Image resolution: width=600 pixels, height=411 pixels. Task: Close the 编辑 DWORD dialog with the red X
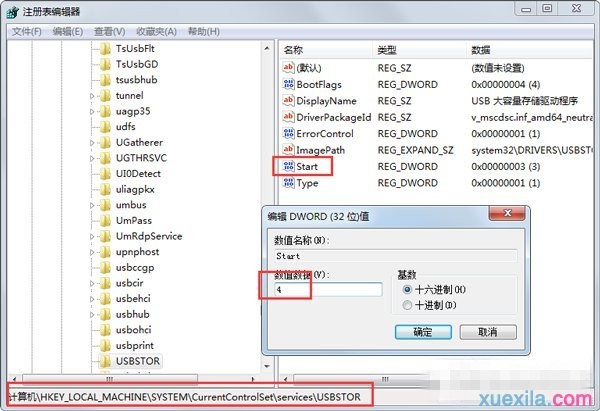[x=507, y=213]
